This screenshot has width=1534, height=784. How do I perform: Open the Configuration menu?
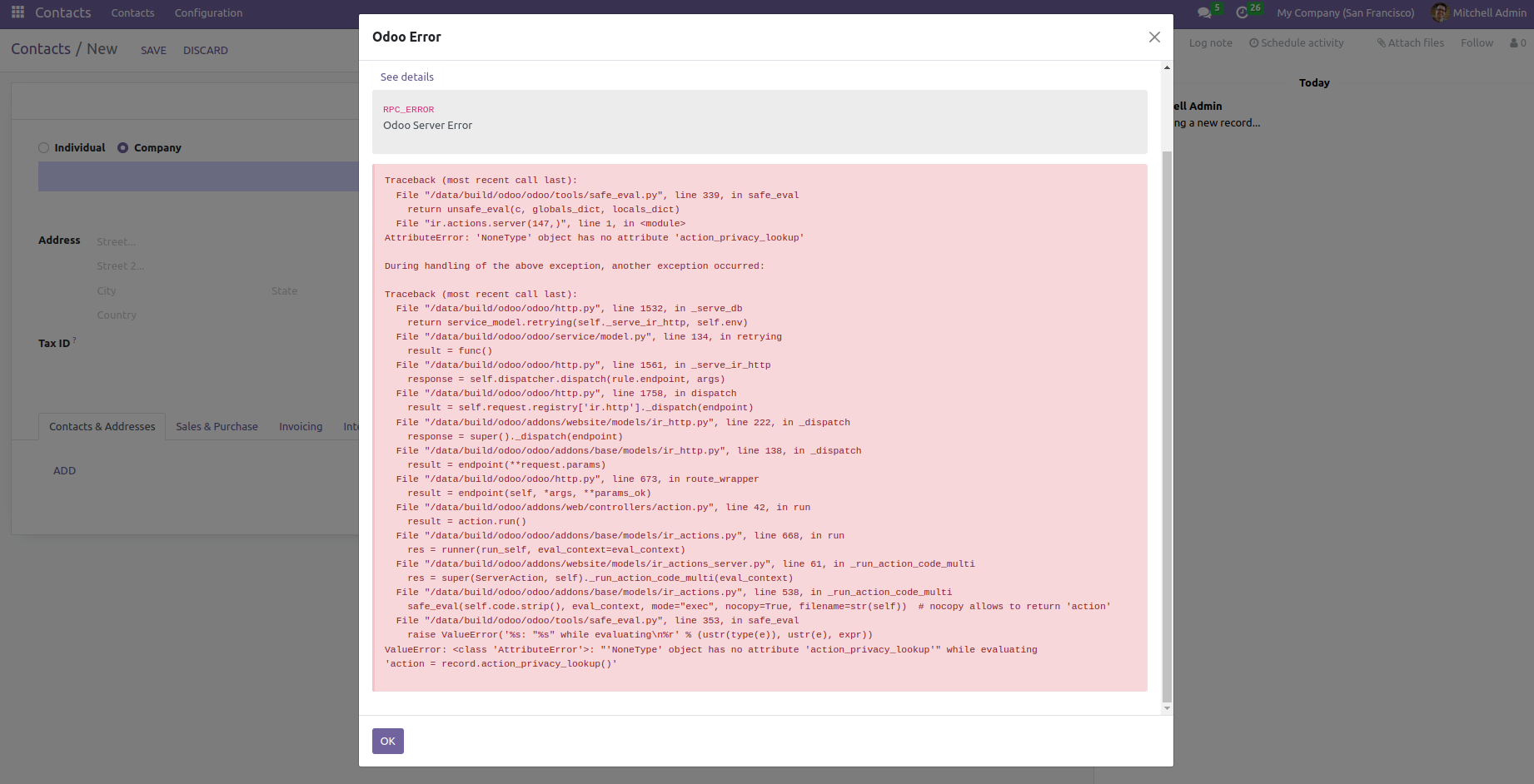[x=207, y=12]
